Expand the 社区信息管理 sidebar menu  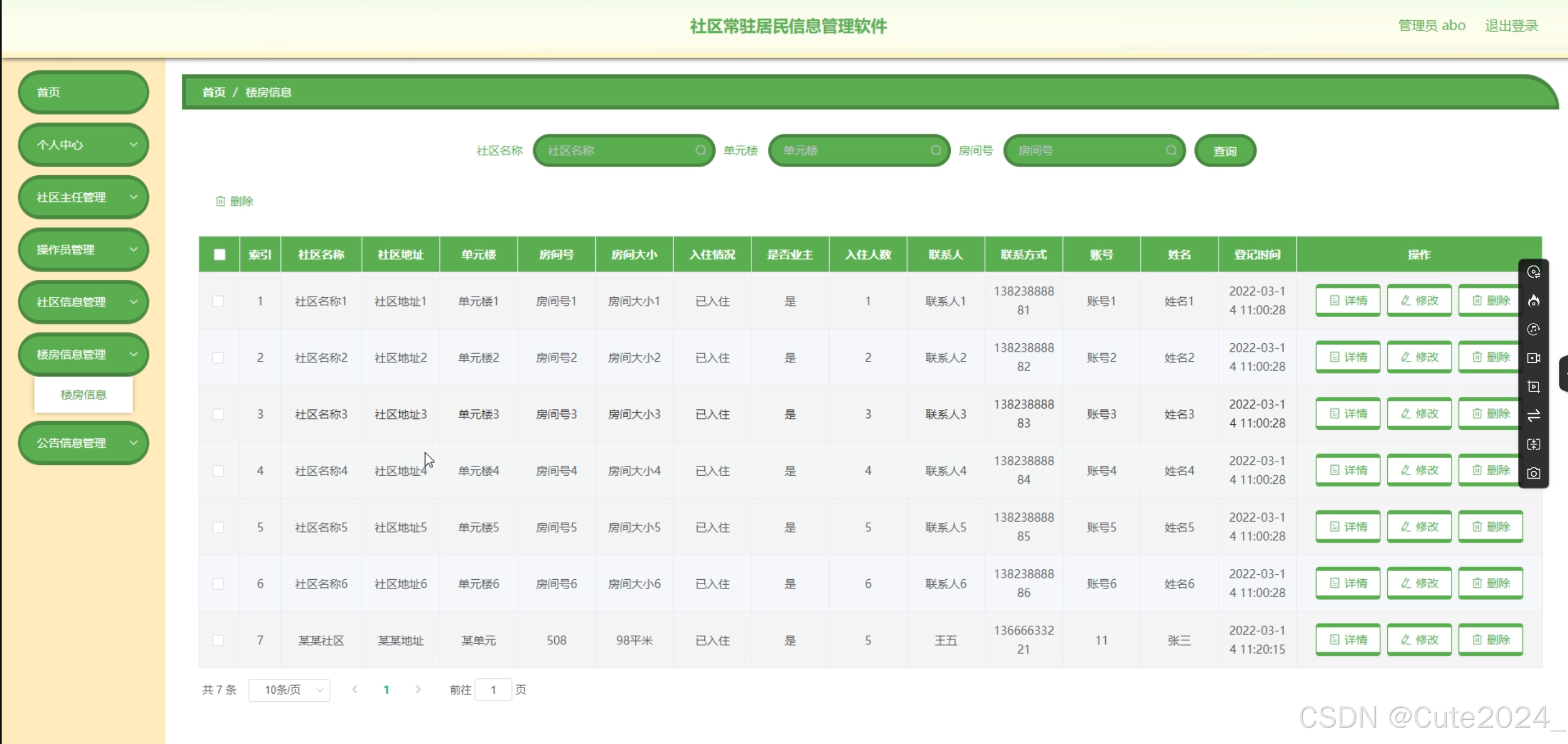(x=83, y=302)
